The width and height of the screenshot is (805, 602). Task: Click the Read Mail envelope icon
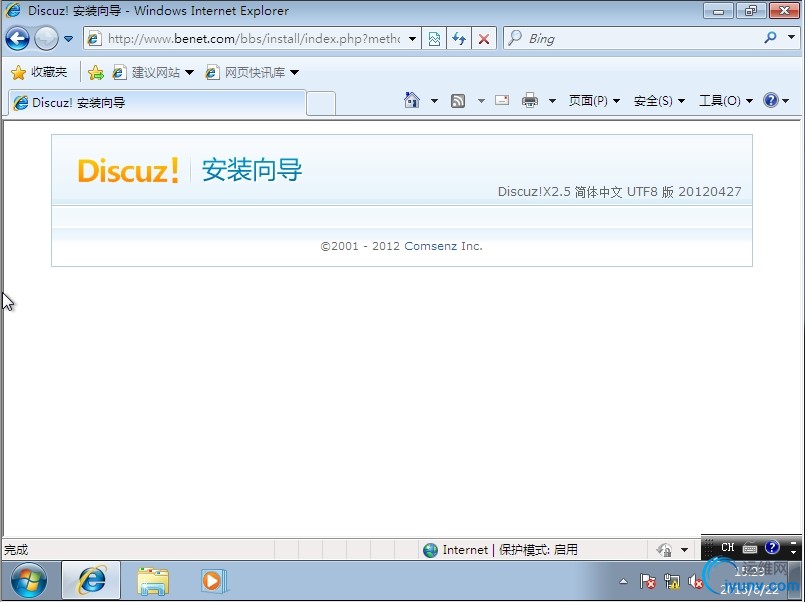502,100
